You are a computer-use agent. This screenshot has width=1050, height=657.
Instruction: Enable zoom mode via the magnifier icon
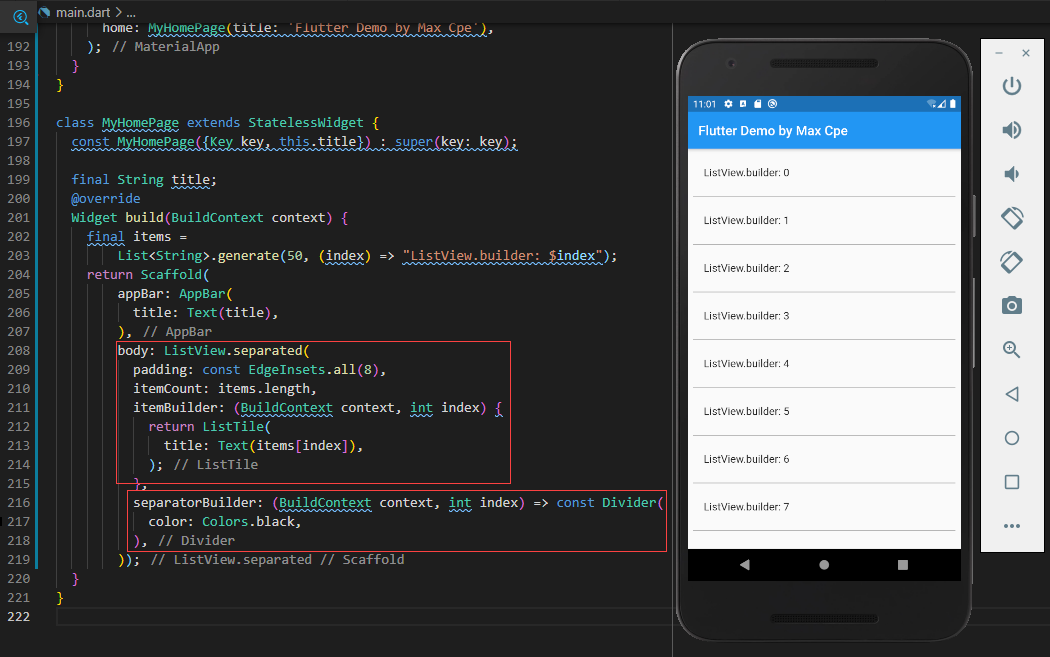pyautogui.click(x=1011, y=349)
